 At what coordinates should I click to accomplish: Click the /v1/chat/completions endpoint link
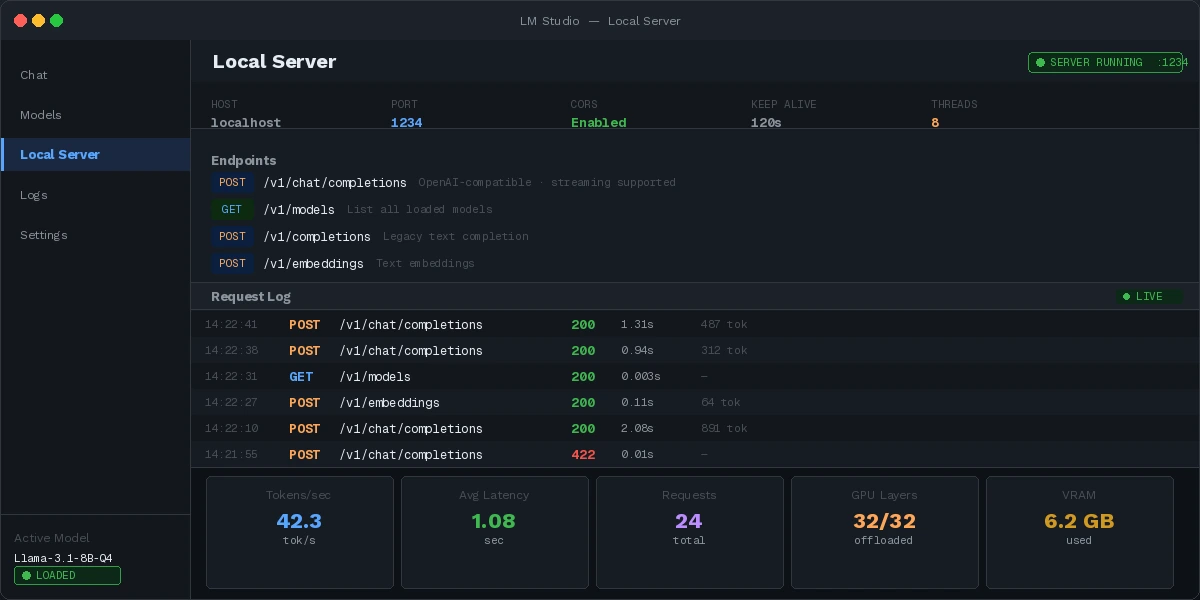[x=335, y=183]
